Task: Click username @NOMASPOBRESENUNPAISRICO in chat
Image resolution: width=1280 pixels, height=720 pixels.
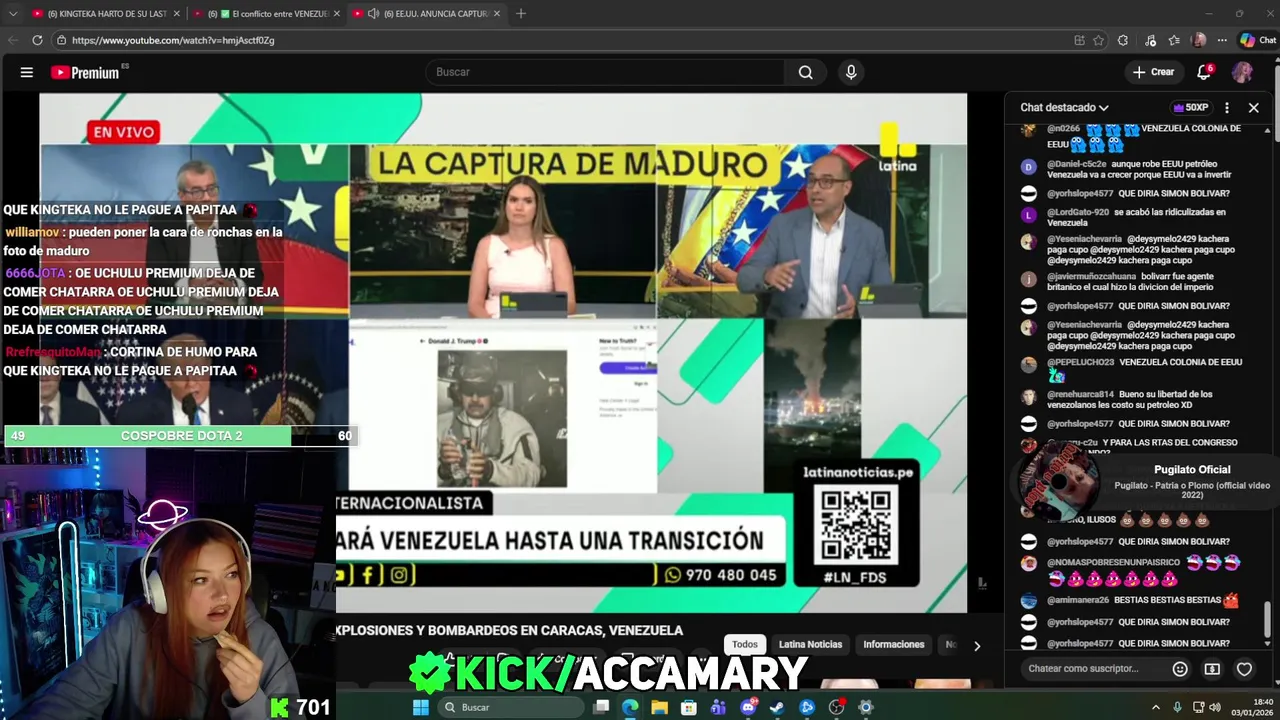Action: pyautogui.click(x=1113, y=563)
